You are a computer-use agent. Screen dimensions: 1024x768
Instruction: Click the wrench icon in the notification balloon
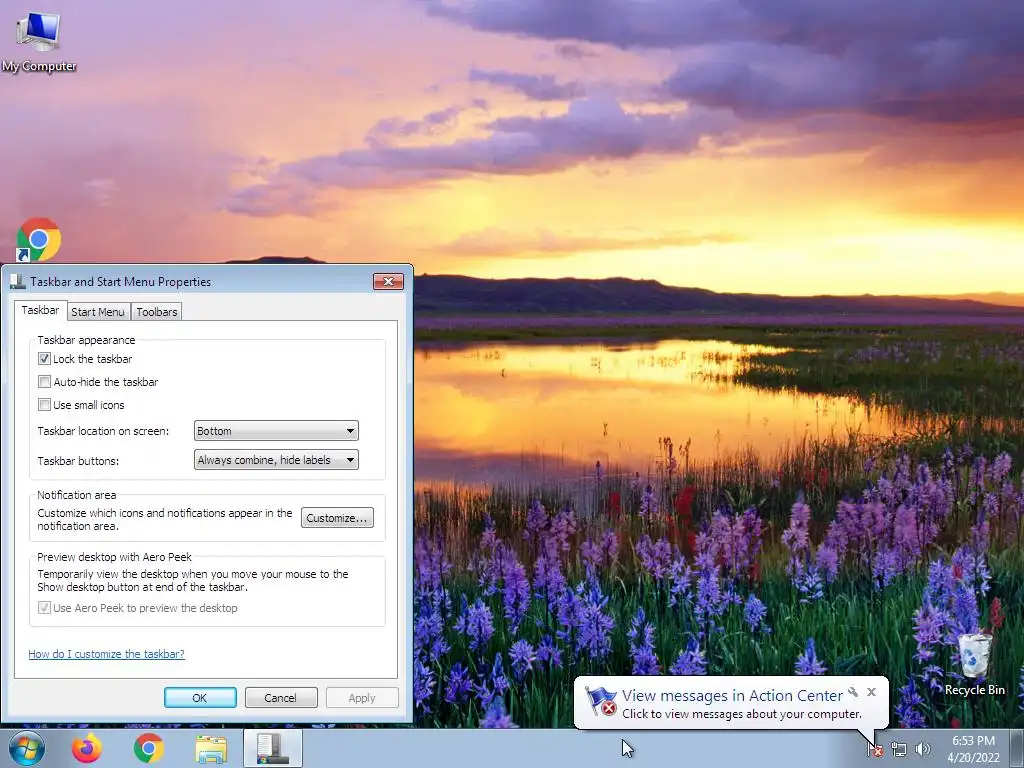point(853,692)
